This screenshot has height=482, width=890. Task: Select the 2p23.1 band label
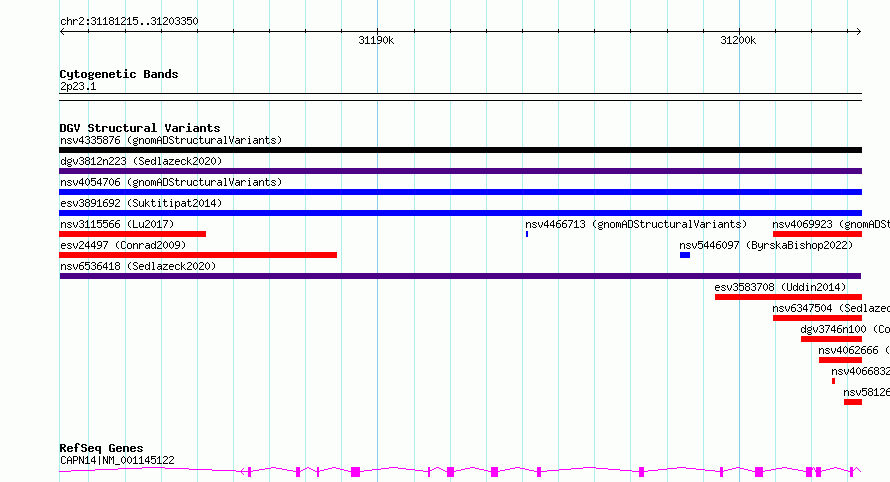(78, 86)
